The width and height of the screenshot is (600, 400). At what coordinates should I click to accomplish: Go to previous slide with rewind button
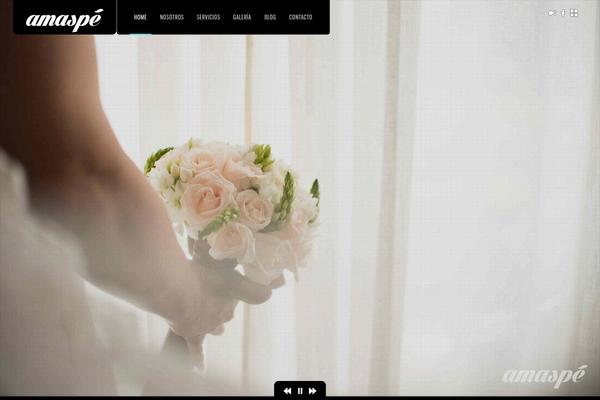(287, 391)
